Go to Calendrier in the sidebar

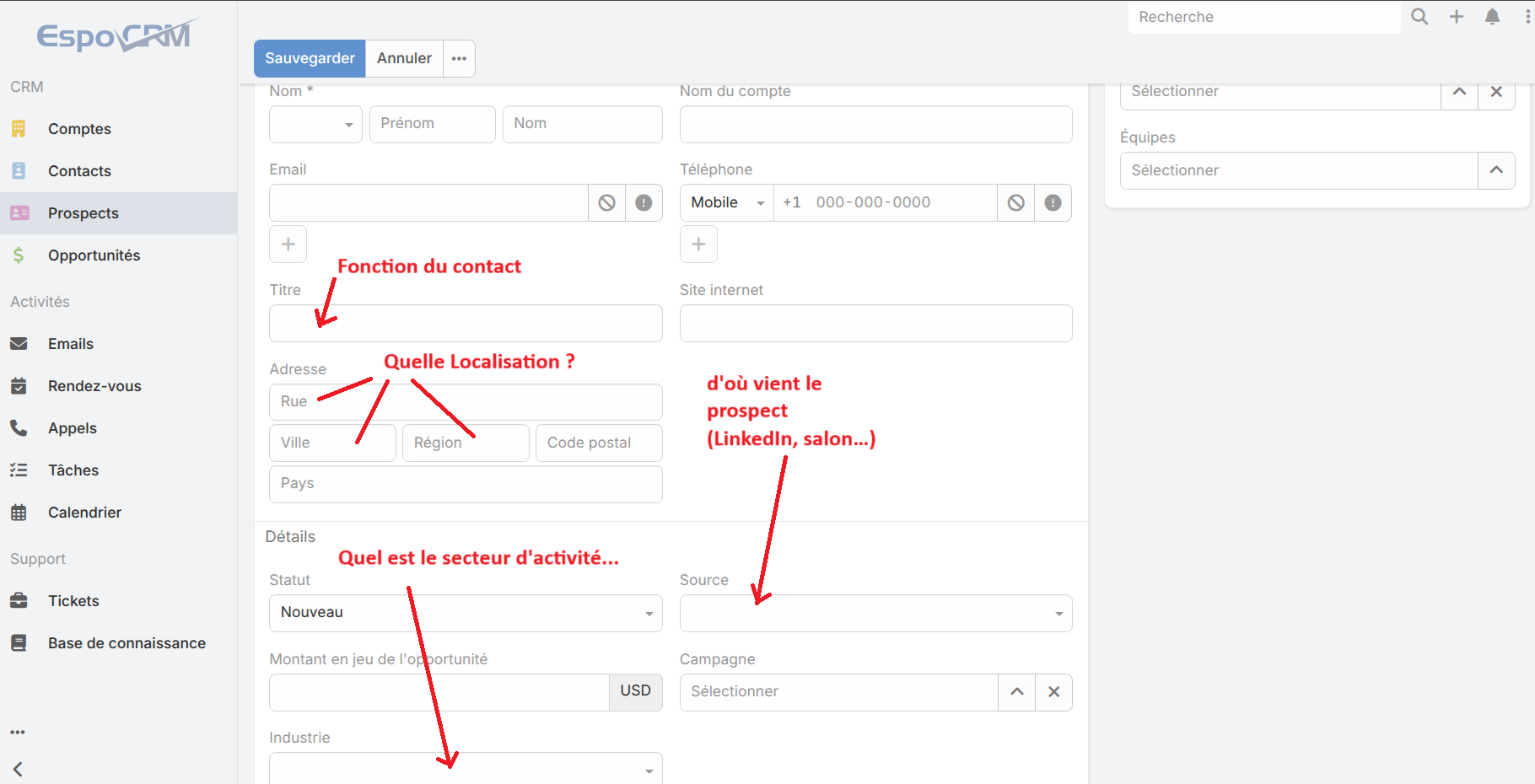84,513
